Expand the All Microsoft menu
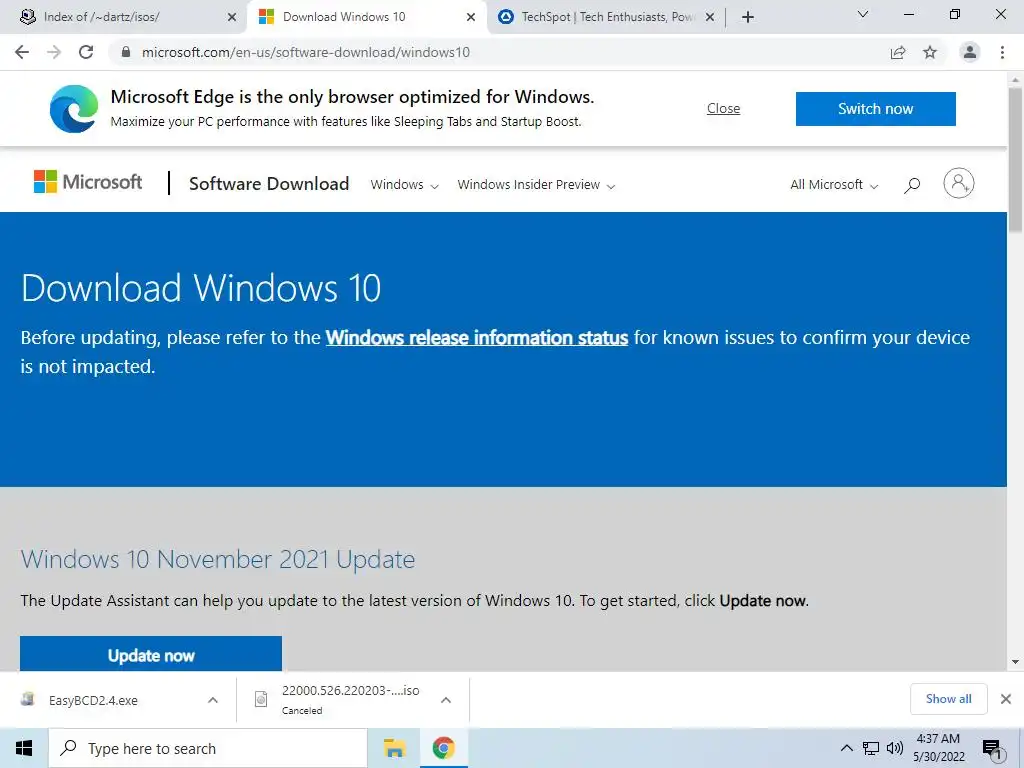 833,185
